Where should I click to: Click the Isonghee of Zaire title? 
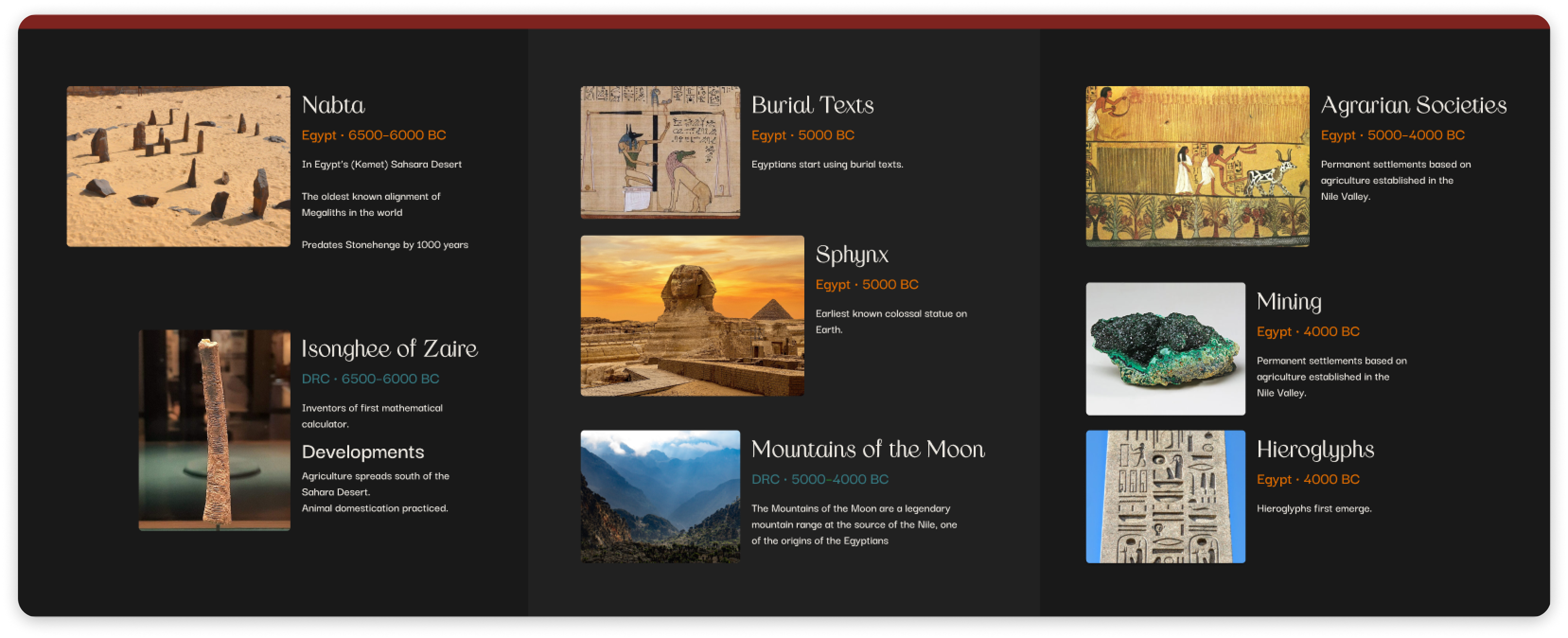389,349
